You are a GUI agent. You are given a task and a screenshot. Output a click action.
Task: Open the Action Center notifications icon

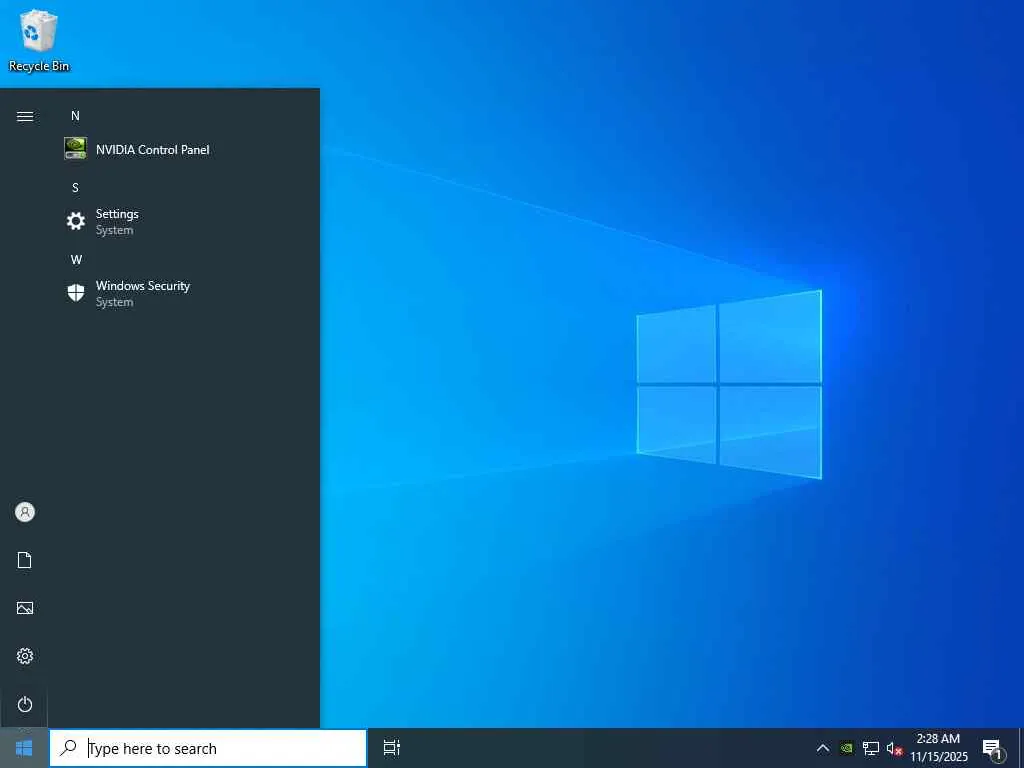[x=993, y=748]
